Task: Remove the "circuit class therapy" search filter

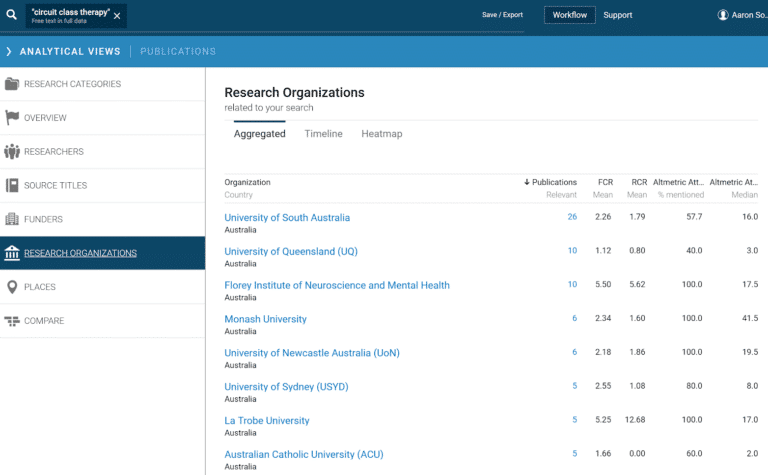Action: 117,16
